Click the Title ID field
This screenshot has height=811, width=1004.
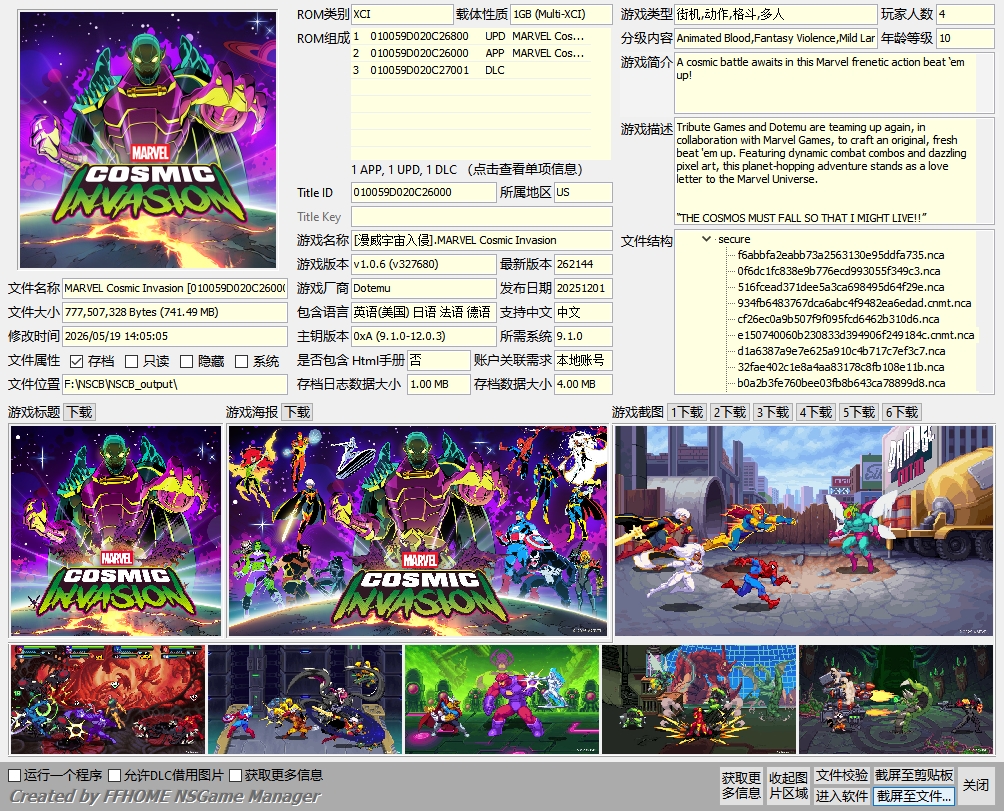point(424,192)
